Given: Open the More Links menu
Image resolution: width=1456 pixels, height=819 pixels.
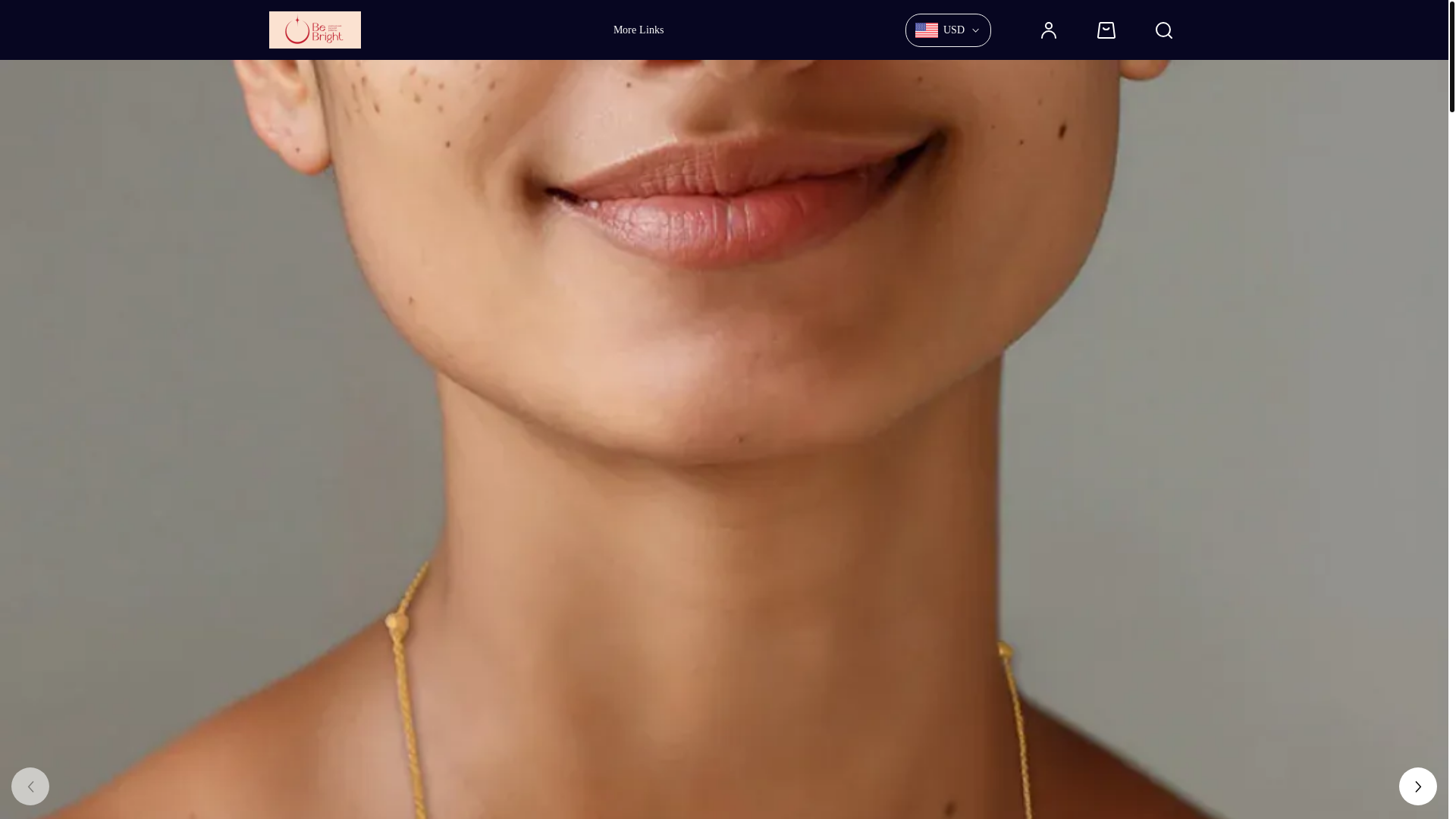Looking at the screenshot, I should point(639,30).
